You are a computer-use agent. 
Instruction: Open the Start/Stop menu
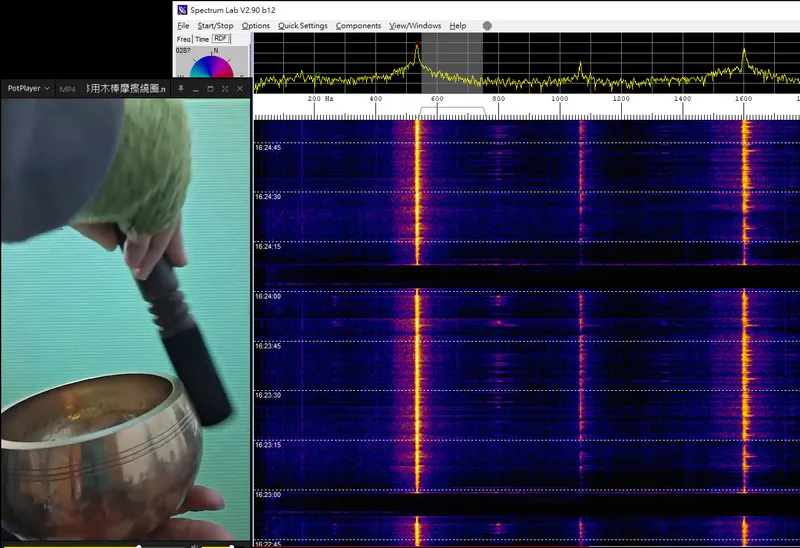[215, 25]
